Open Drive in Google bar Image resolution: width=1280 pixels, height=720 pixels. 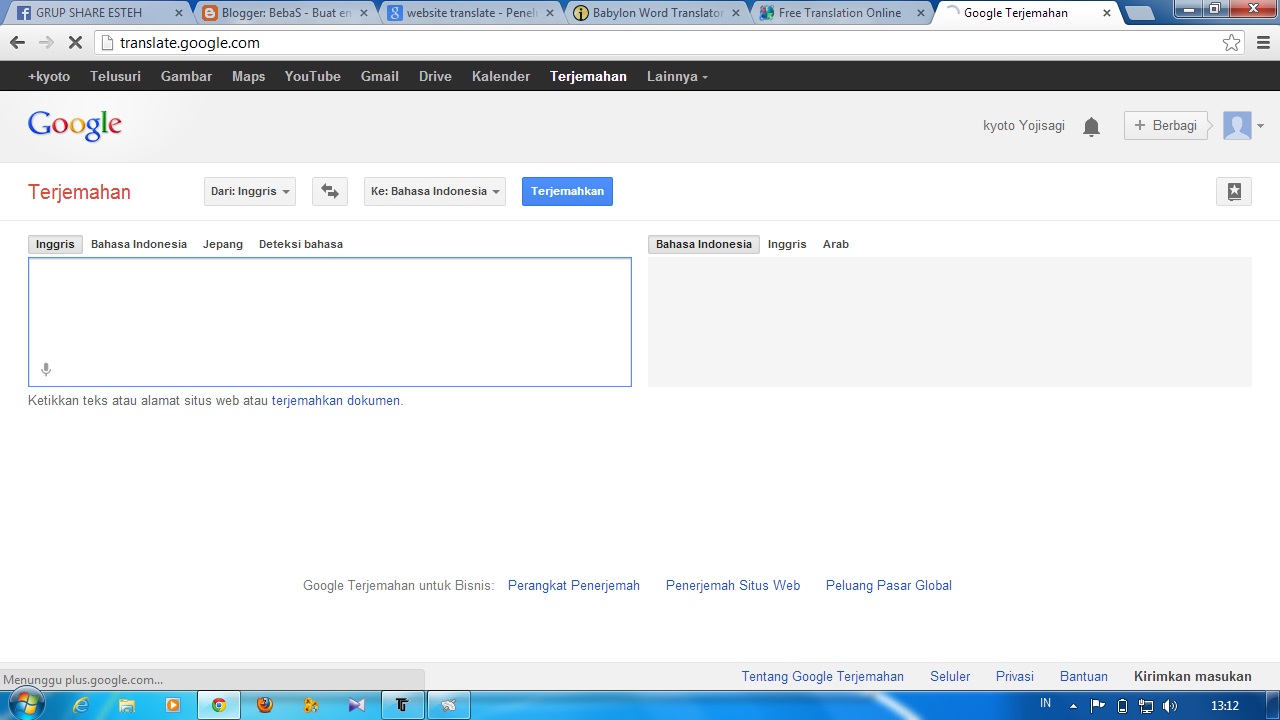pyautogui.click(x=435, y=76)
